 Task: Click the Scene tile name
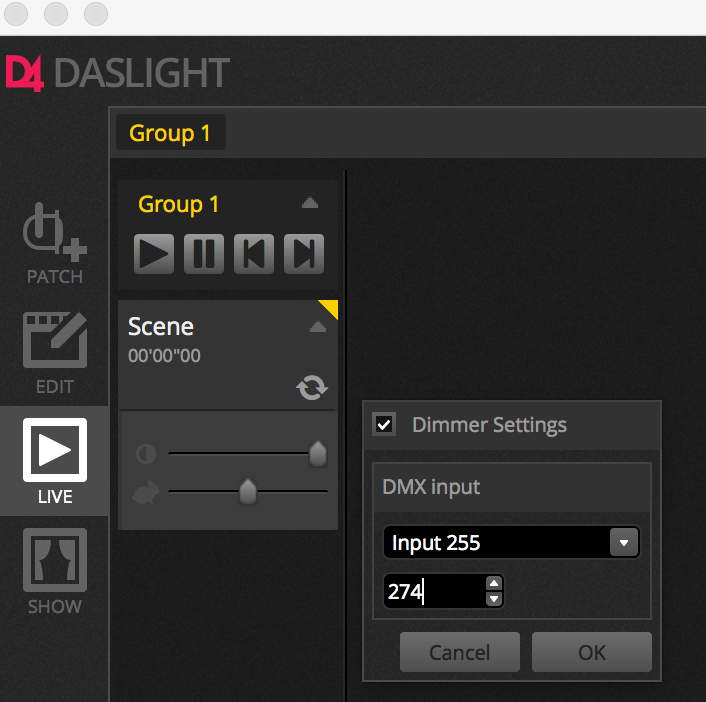tap(161, 326)
